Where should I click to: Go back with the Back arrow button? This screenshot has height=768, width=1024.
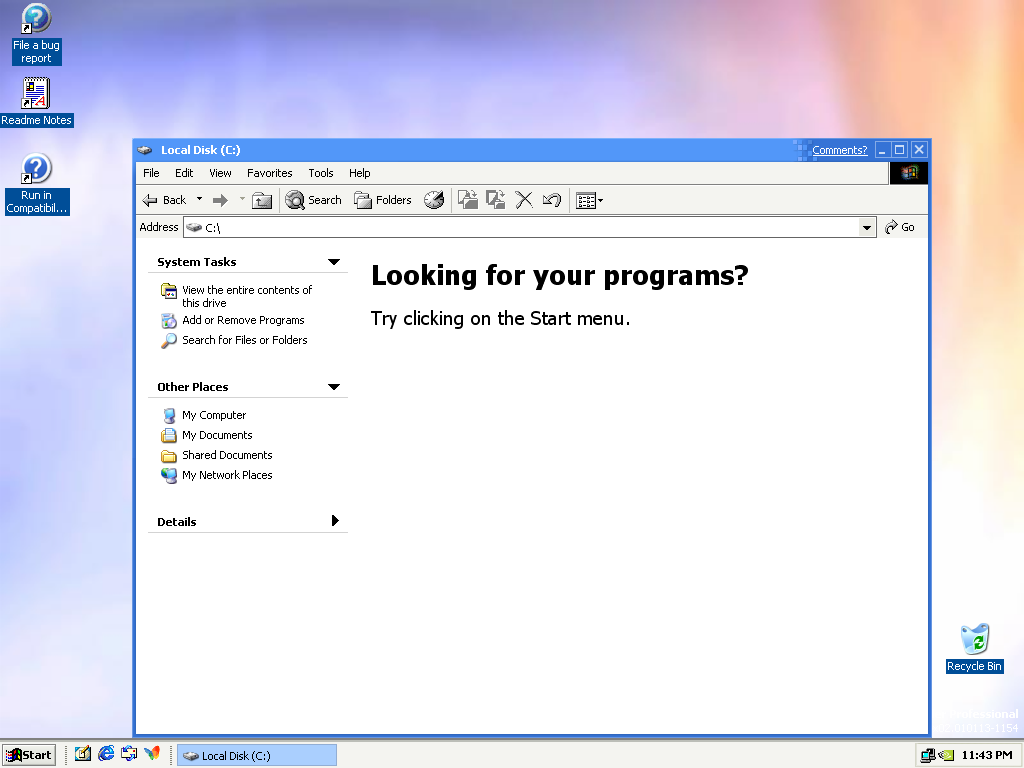[165, 200]
